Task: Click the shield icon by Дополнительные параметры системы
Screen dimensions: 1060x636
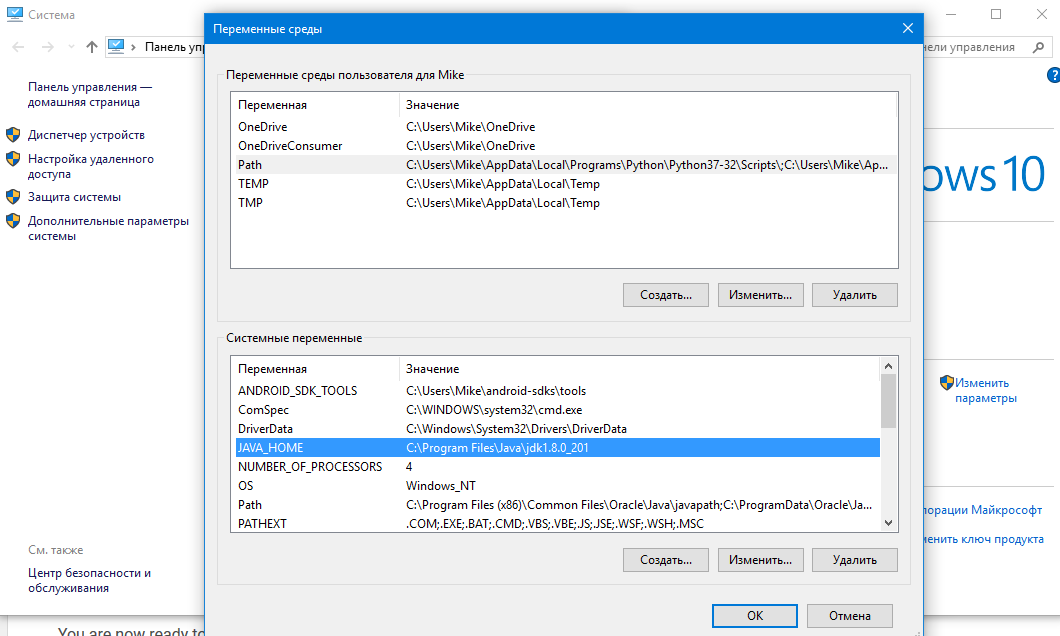Action: [13, 221]
